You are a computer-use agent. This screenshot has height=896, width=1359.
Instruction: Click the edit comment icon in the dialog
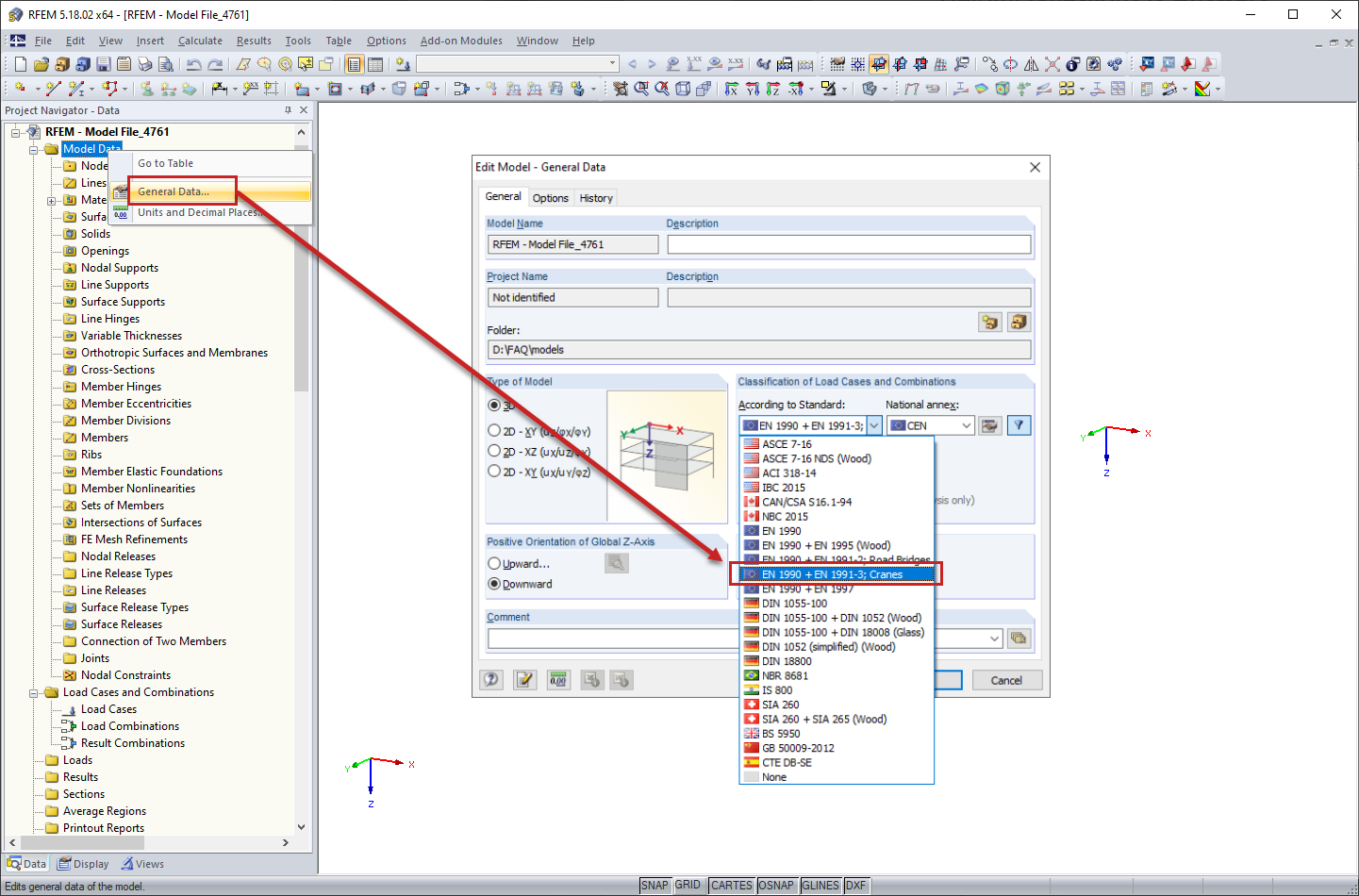tap(524, 679)
